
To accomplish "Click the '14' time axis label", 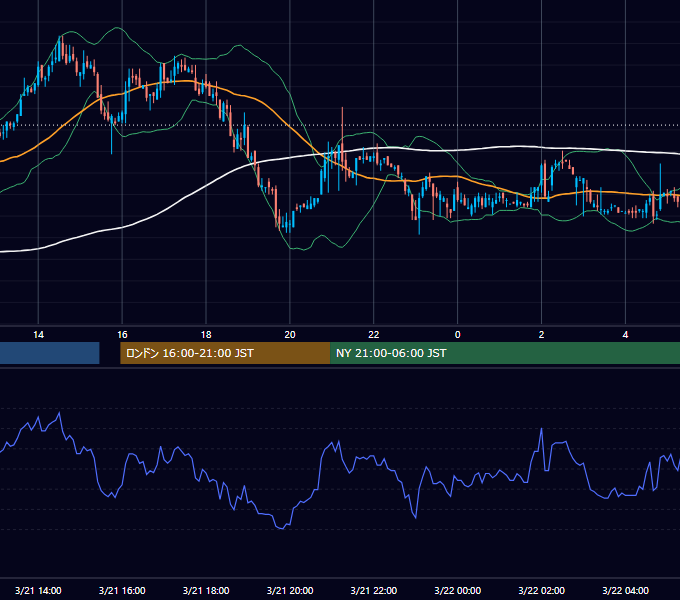I will (38, 335).
